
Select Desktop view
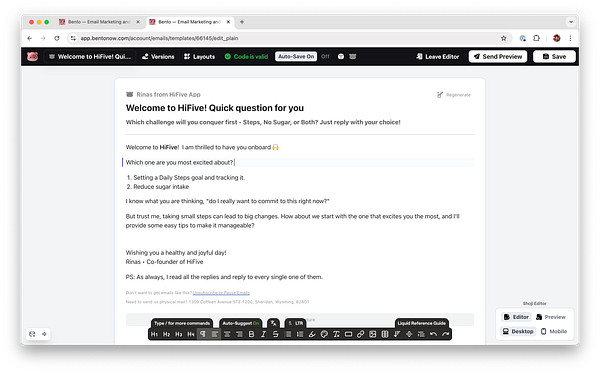518,331
